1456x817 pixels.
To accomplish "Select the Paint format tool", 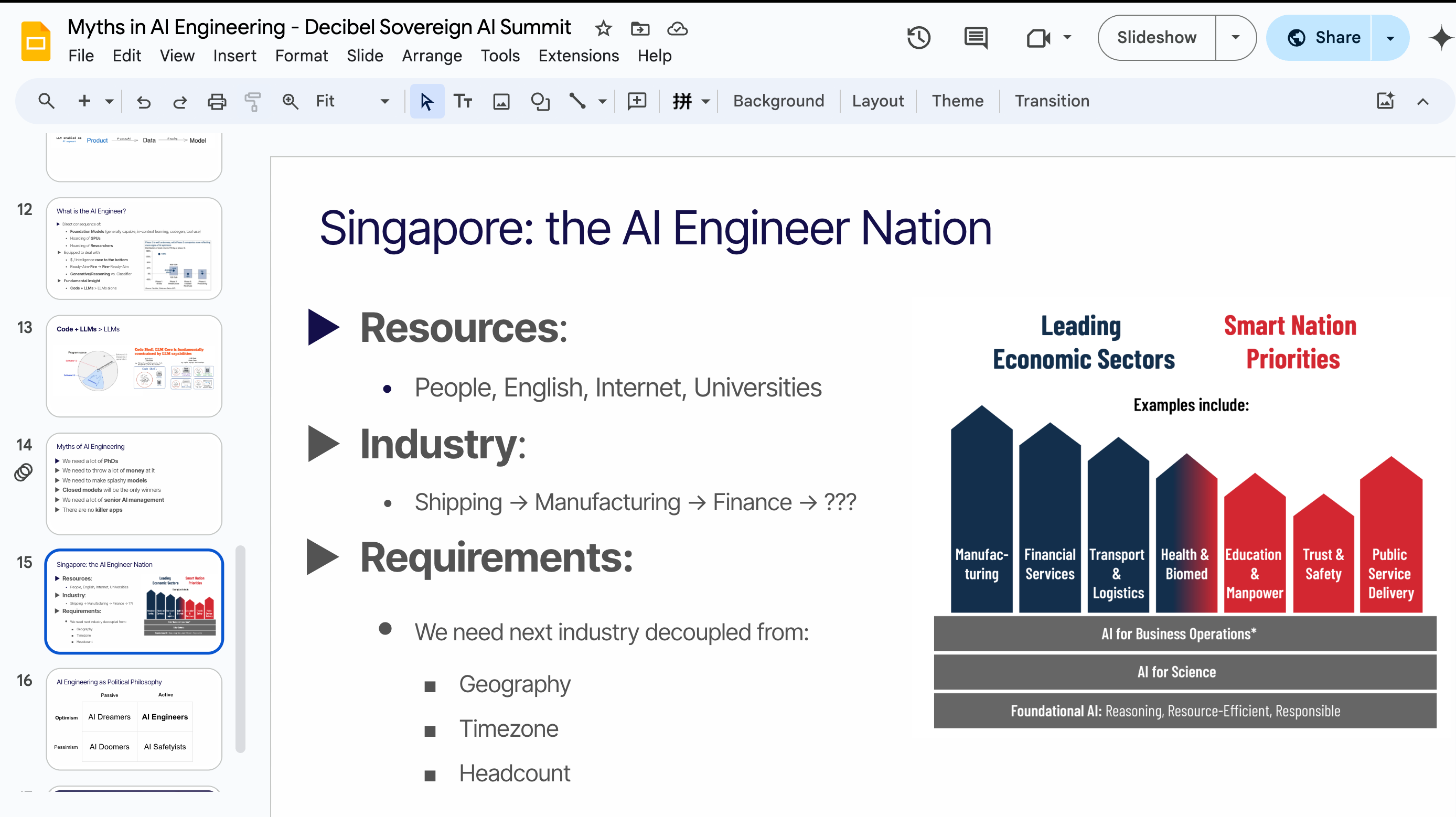I will [253, 101].
